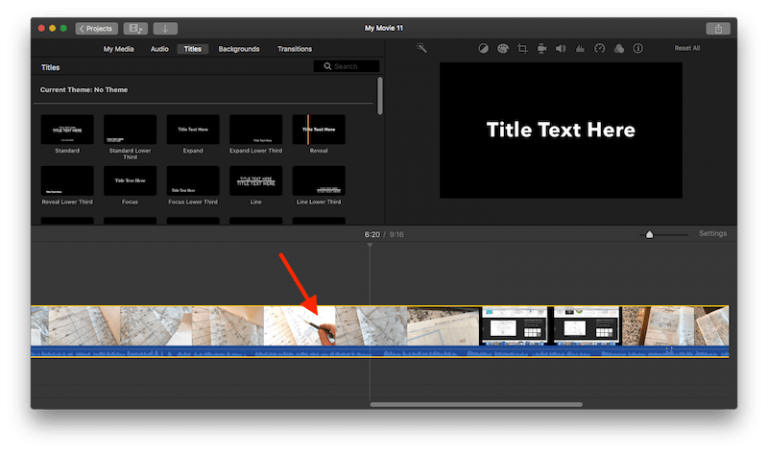Select the Expand title thumbnail
Viewport: 768px width, 453px height.
[x=193, y=129]
